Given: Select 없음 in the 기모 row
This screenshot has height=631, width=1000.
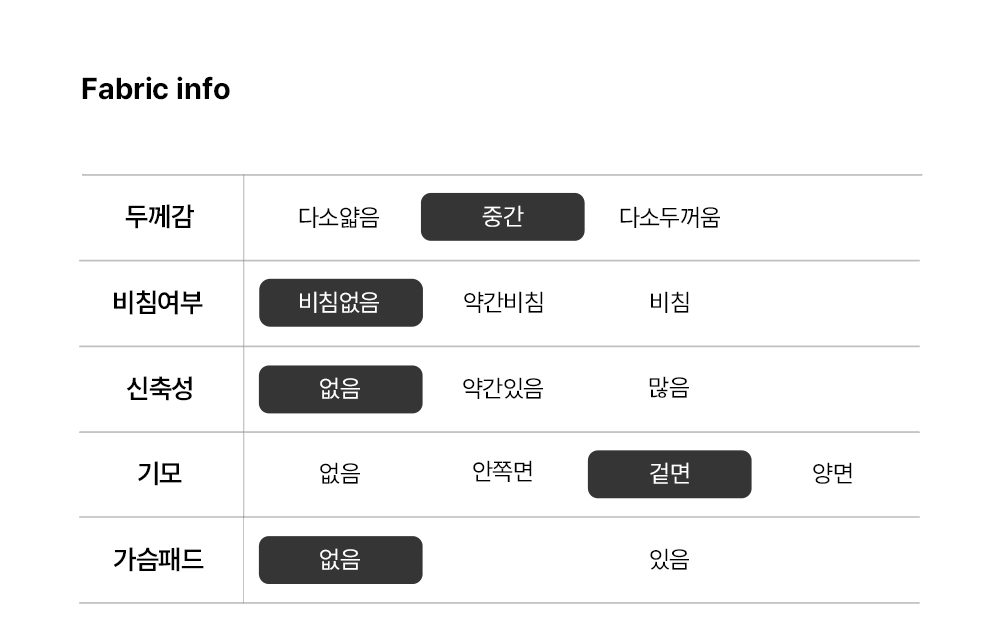Looking at the screenshot, I should click(340, 474).
